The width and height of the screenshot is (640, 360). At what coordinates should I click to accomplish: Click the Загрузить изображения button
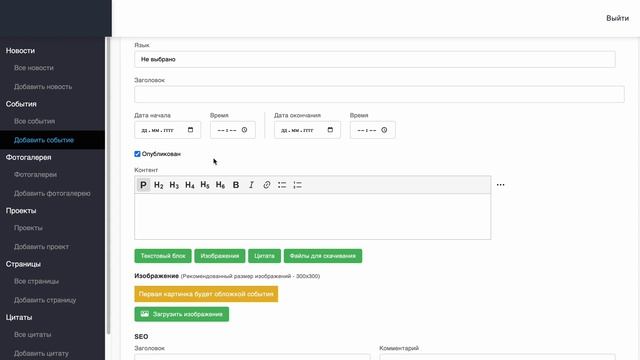(x=182, y=314)
